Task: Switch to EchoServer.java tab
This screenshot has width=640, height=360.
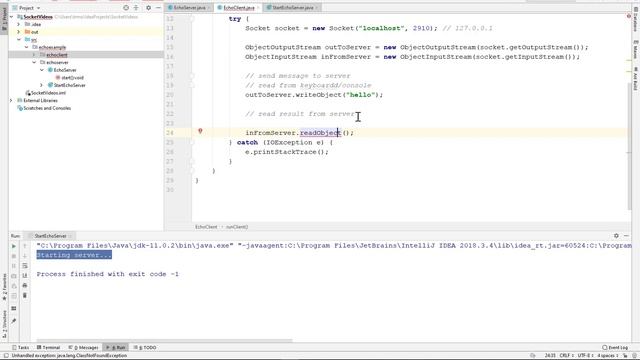Action: tap(189, 8)
